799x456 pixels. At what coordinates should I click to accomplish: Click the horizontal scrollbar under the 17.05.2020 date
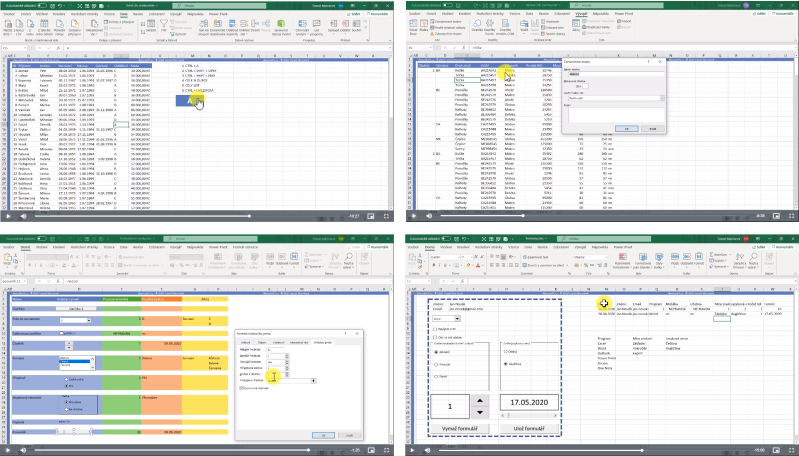coord(529,415)
